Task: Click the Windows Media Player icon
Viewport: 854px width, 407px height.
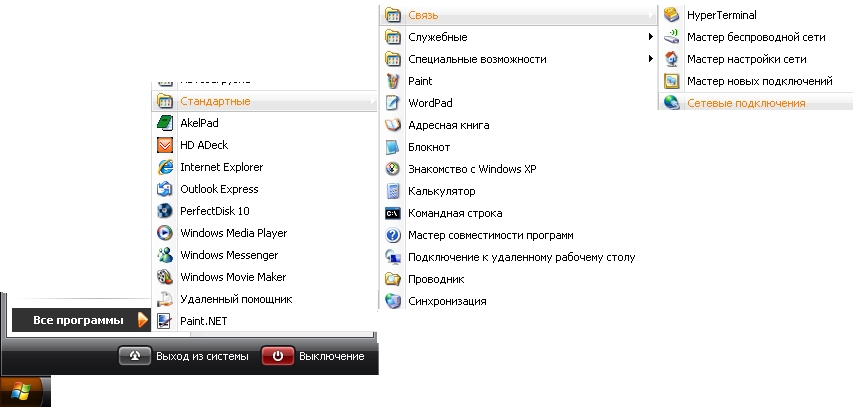Action: (165, 233)
